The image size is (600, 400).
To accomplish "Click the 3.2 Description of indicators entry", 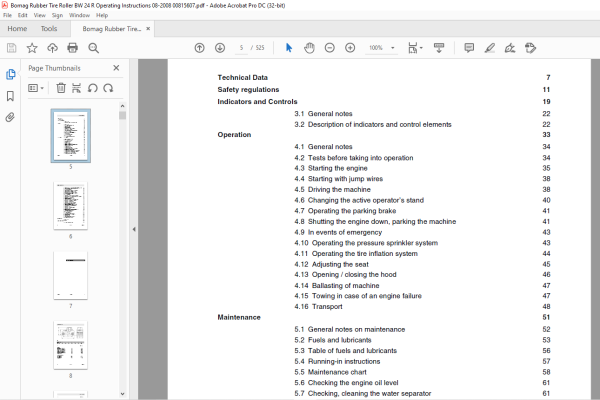I will pos(373,124).
